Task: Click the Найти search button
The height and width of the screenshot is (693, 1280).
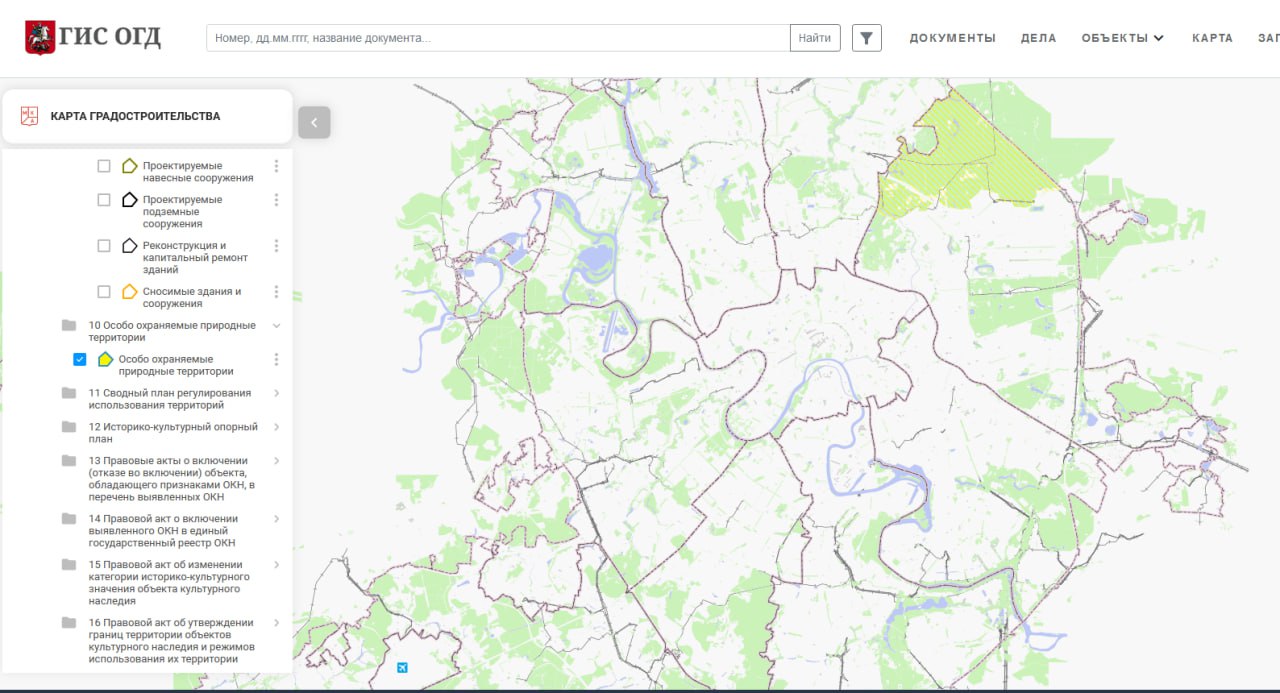Action: click(x=815, y=38)
